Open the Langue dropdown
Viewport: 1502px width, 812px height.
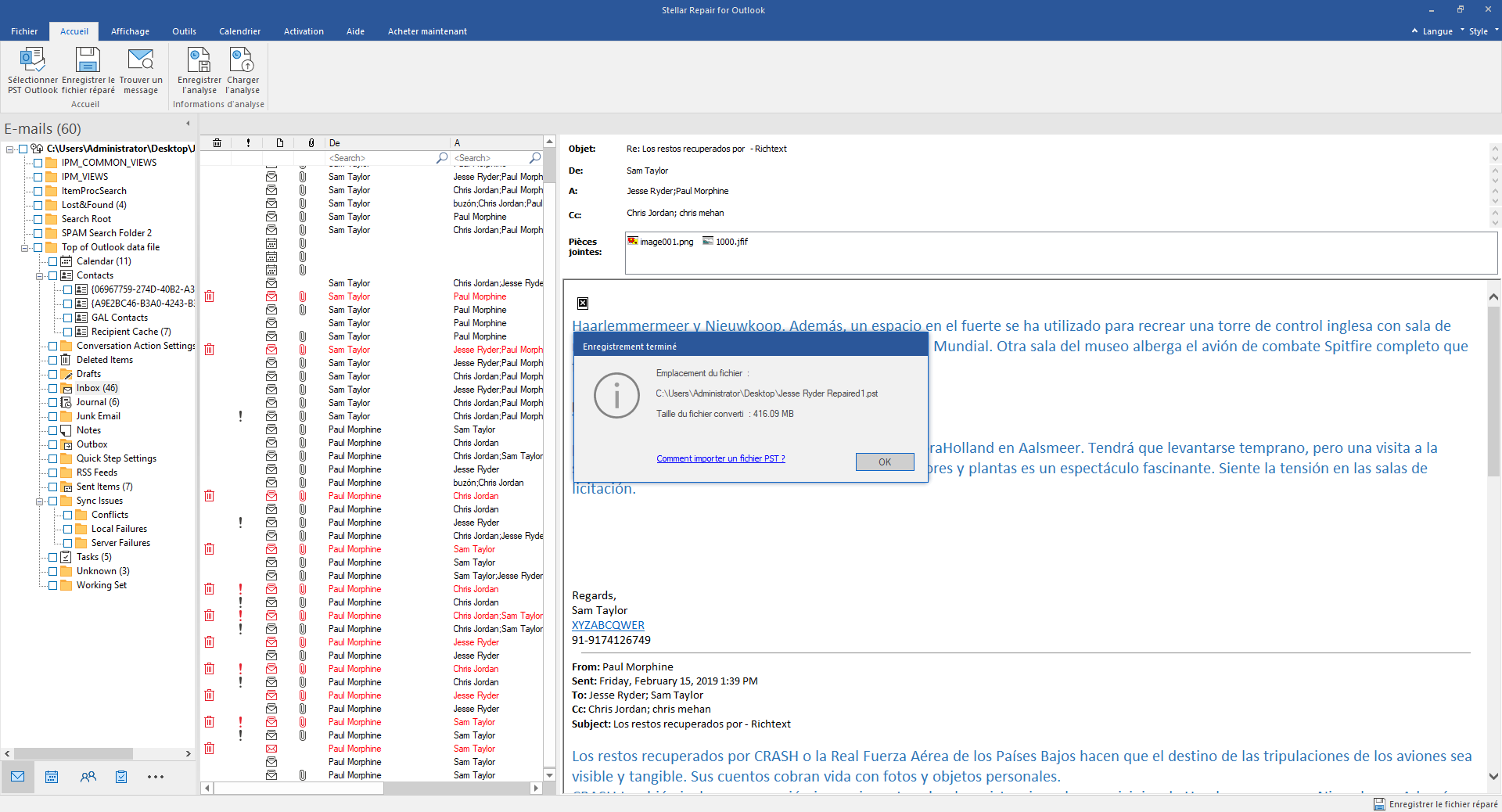coord(1443,31)
